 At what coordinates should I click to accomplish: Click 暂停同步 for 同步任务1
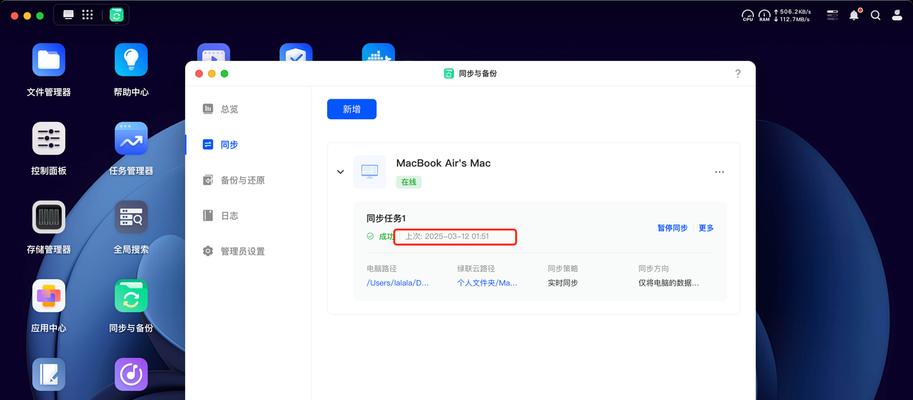click(x=673, y=228)
